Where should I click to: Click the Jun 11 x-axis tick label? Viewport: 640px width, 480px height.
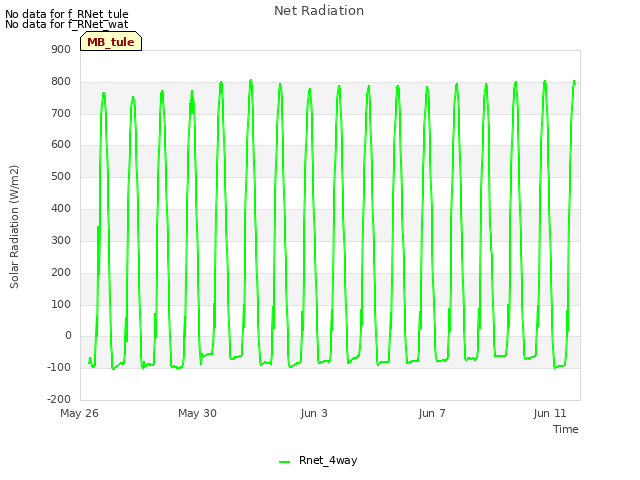coord(550,413)
